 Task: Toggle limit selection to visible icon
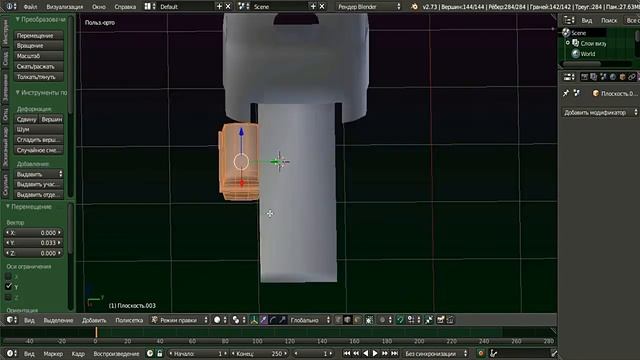pos(369,320)
